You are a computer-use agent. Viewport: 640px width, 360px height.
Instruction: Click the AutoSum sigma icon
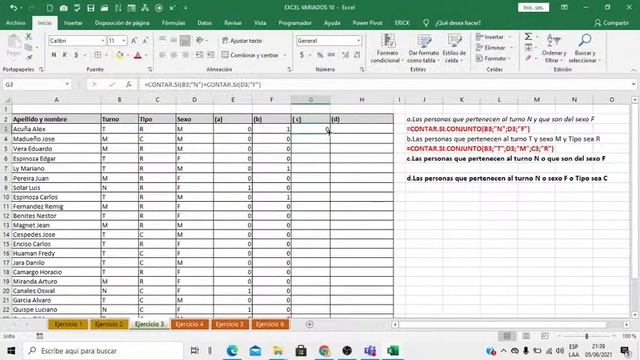pos(528,37)
